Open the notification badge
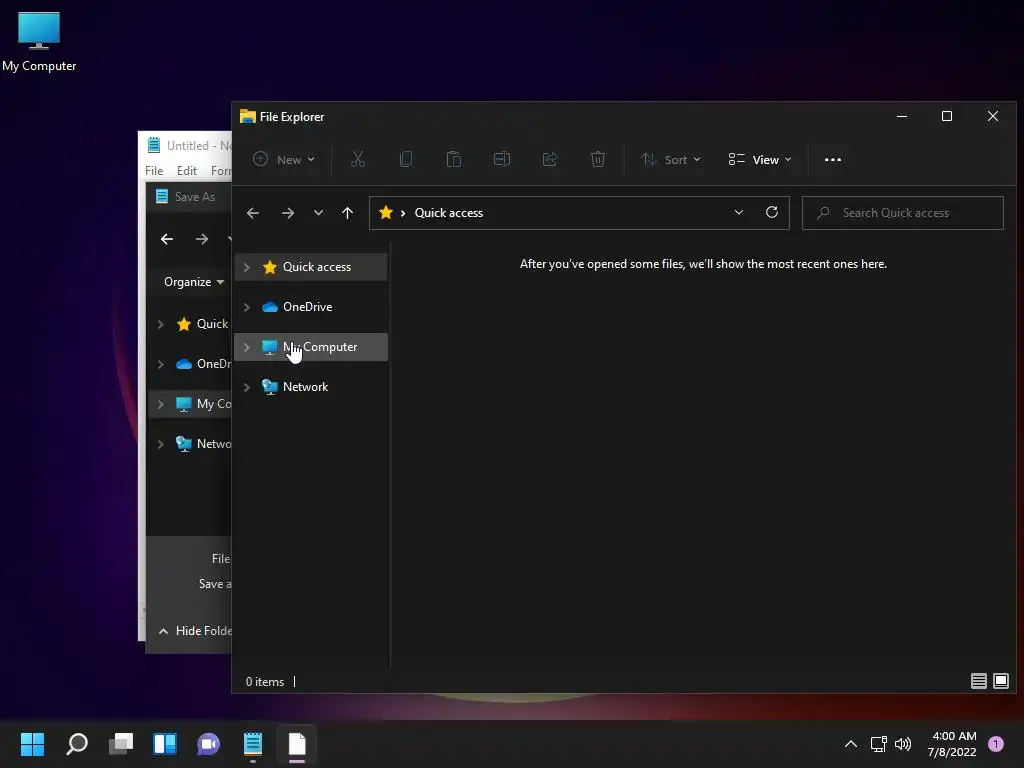 click(996, 744)
